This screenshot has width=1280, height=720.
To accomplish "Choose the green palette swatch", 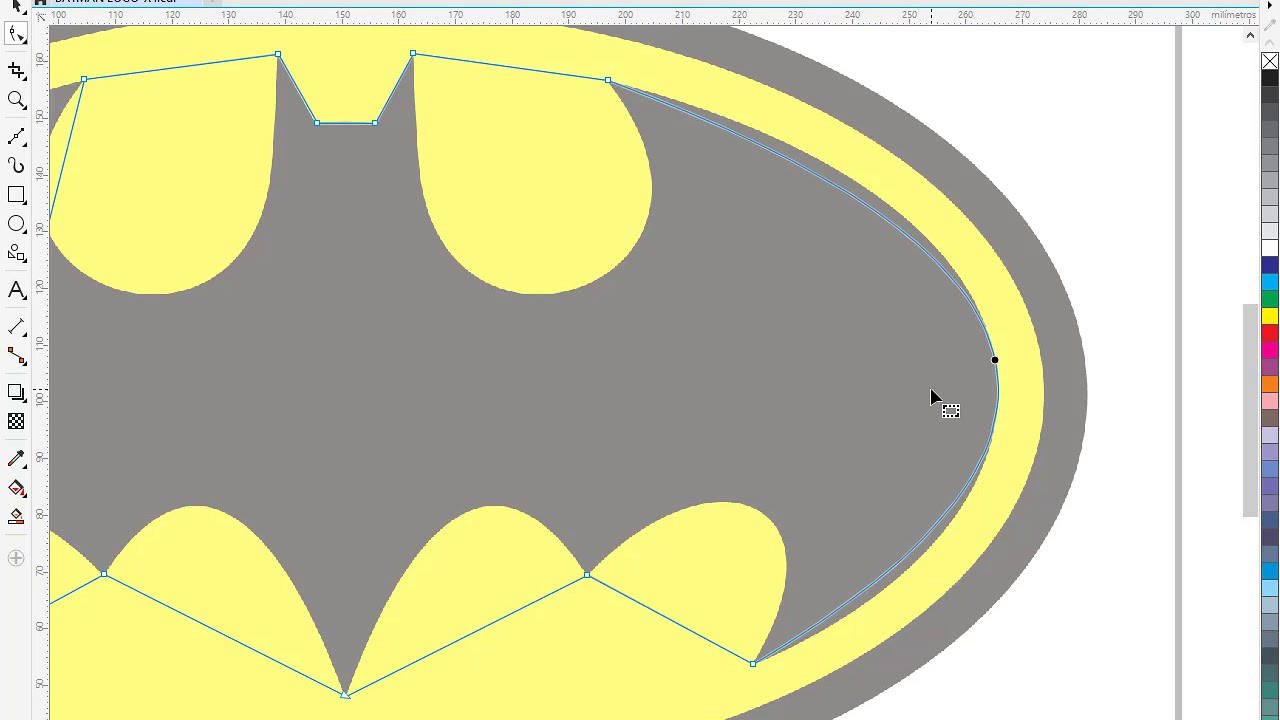I will 1270,299.
